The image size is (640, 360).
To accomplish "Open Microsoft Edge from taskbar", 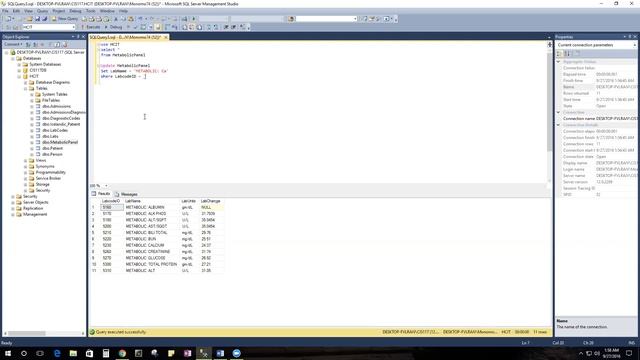I will pyautogui.click(x=57, y=353).
